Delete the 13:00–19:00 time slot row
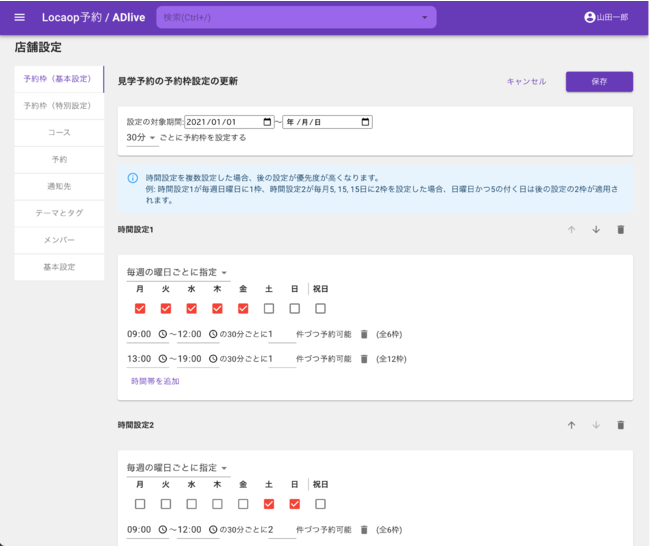The image size is (650, 546). (364, 359)
